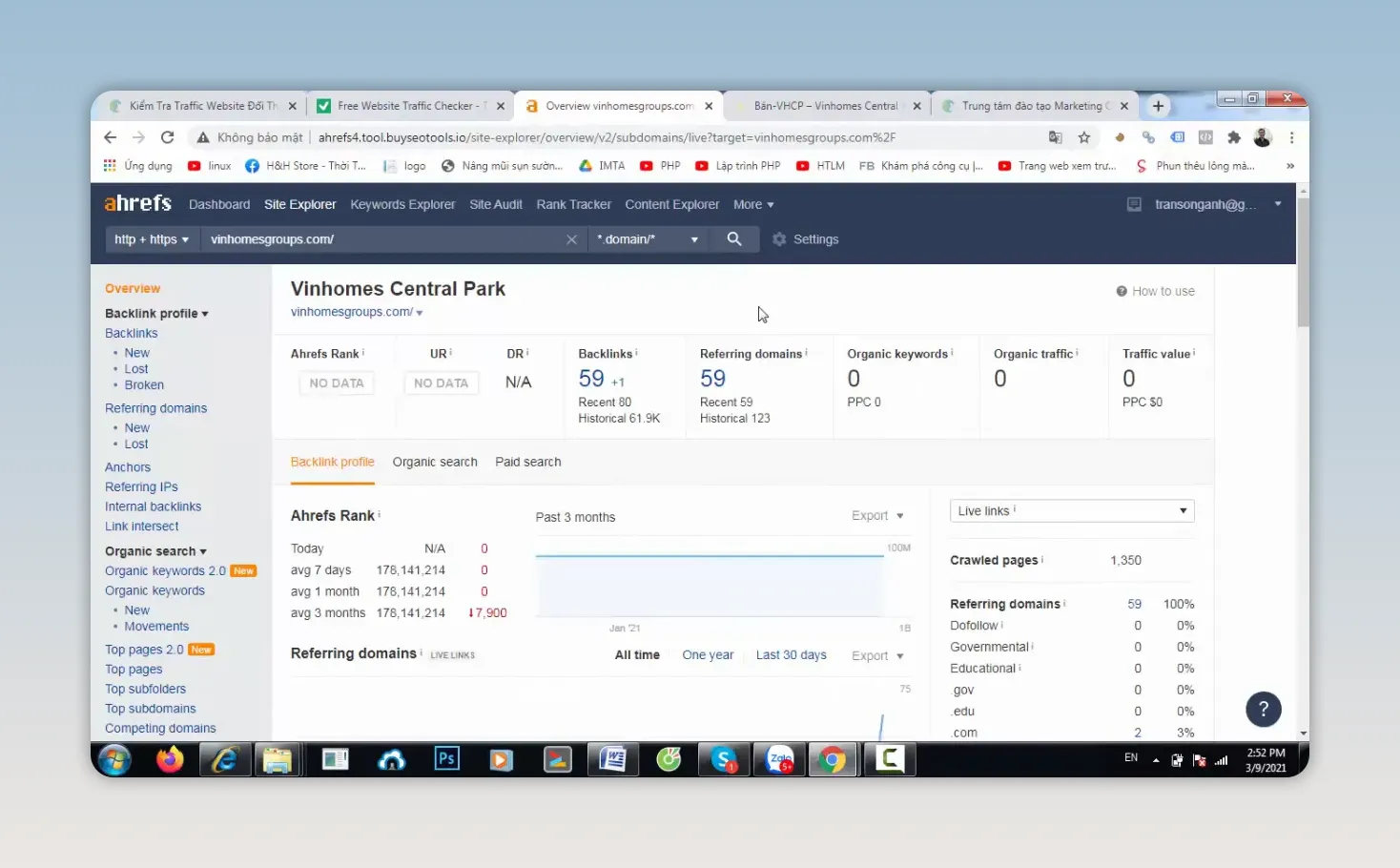Select the Last 30 days time range

pyautogui.click(x=792, y=655)
